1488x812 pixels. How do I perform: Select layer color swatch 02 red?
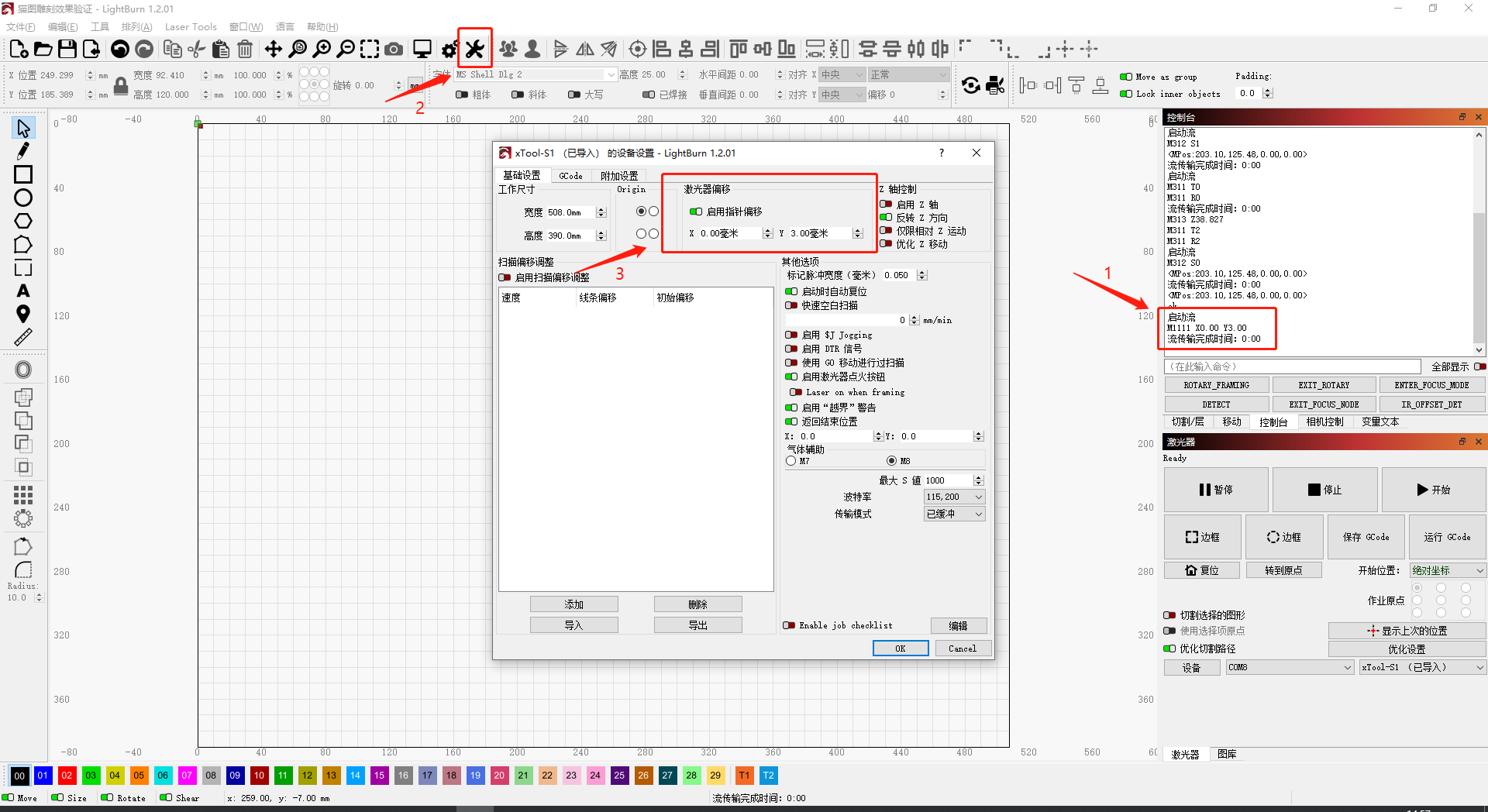67,775
